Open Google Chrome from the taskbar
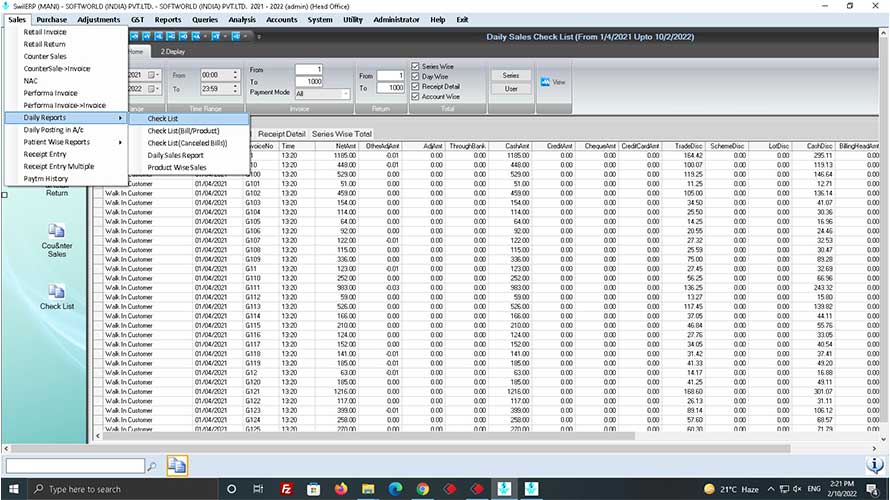Viewport: 890px width, 500px height. pyautogui.click(x=423, y=489)
